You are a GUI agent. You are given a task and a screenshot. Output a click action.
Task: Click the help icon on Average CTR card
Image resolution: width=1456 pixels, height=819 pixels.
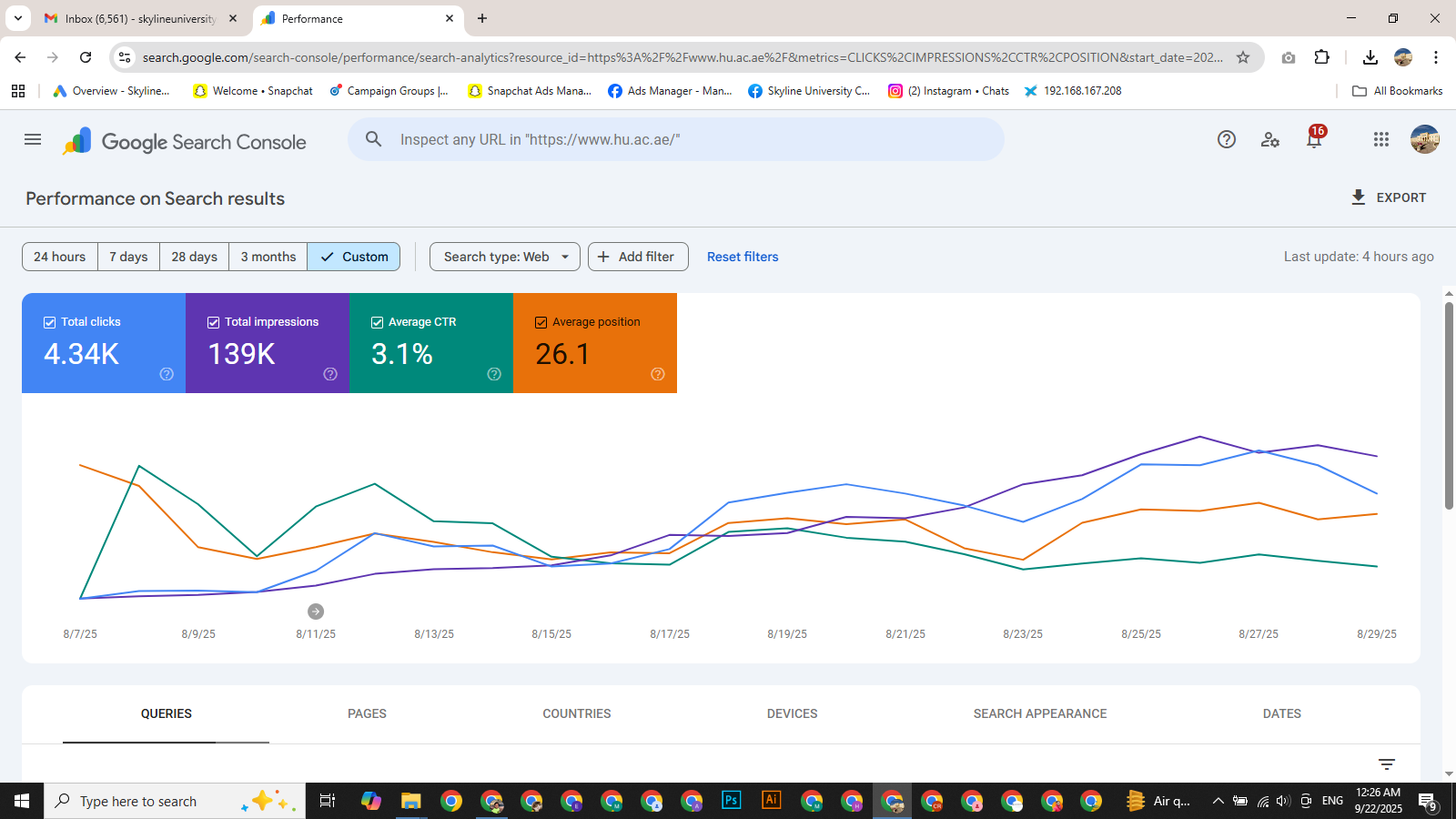tap(494, 374)
